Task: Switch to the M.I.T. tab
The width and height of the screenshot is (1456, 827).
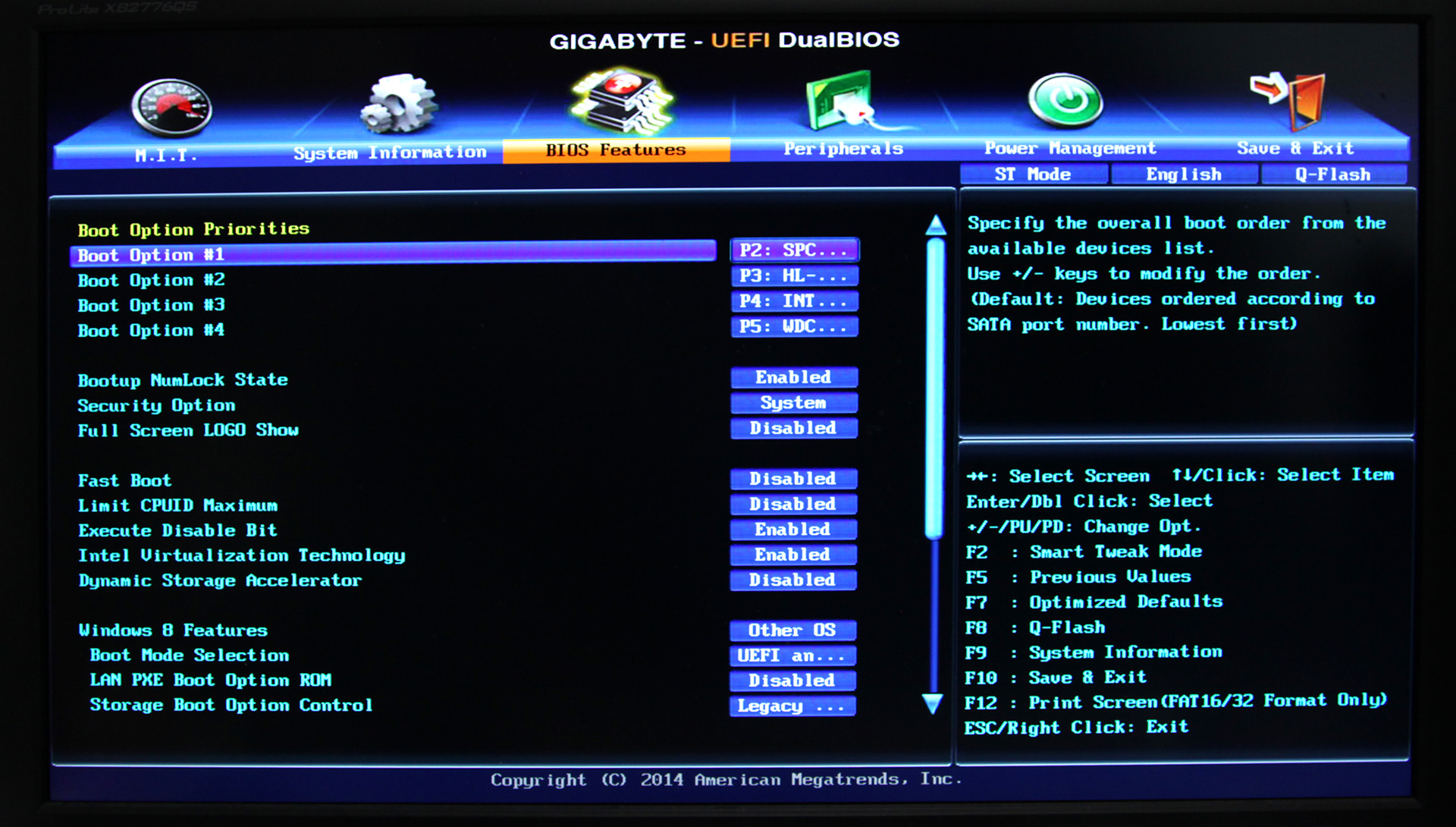Action: pos(166,155)
